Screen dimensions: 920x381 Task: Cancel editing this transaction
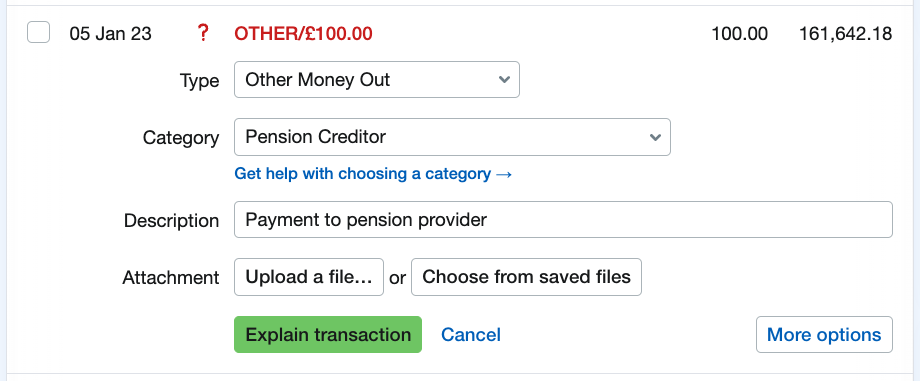click(x=471, y=335)
